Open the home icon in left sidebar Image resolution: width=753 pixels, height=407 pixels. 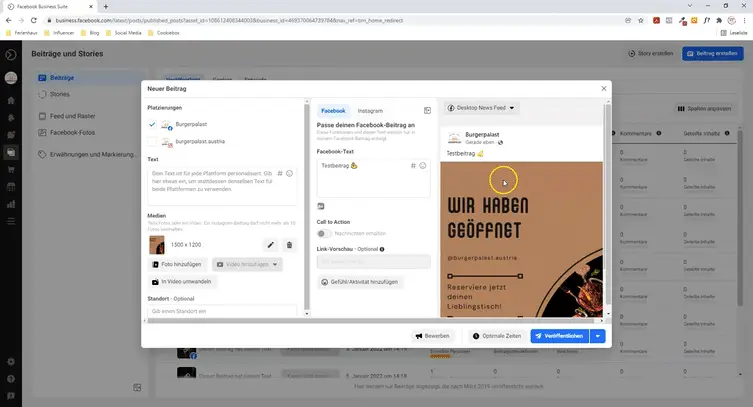point(11,100)
